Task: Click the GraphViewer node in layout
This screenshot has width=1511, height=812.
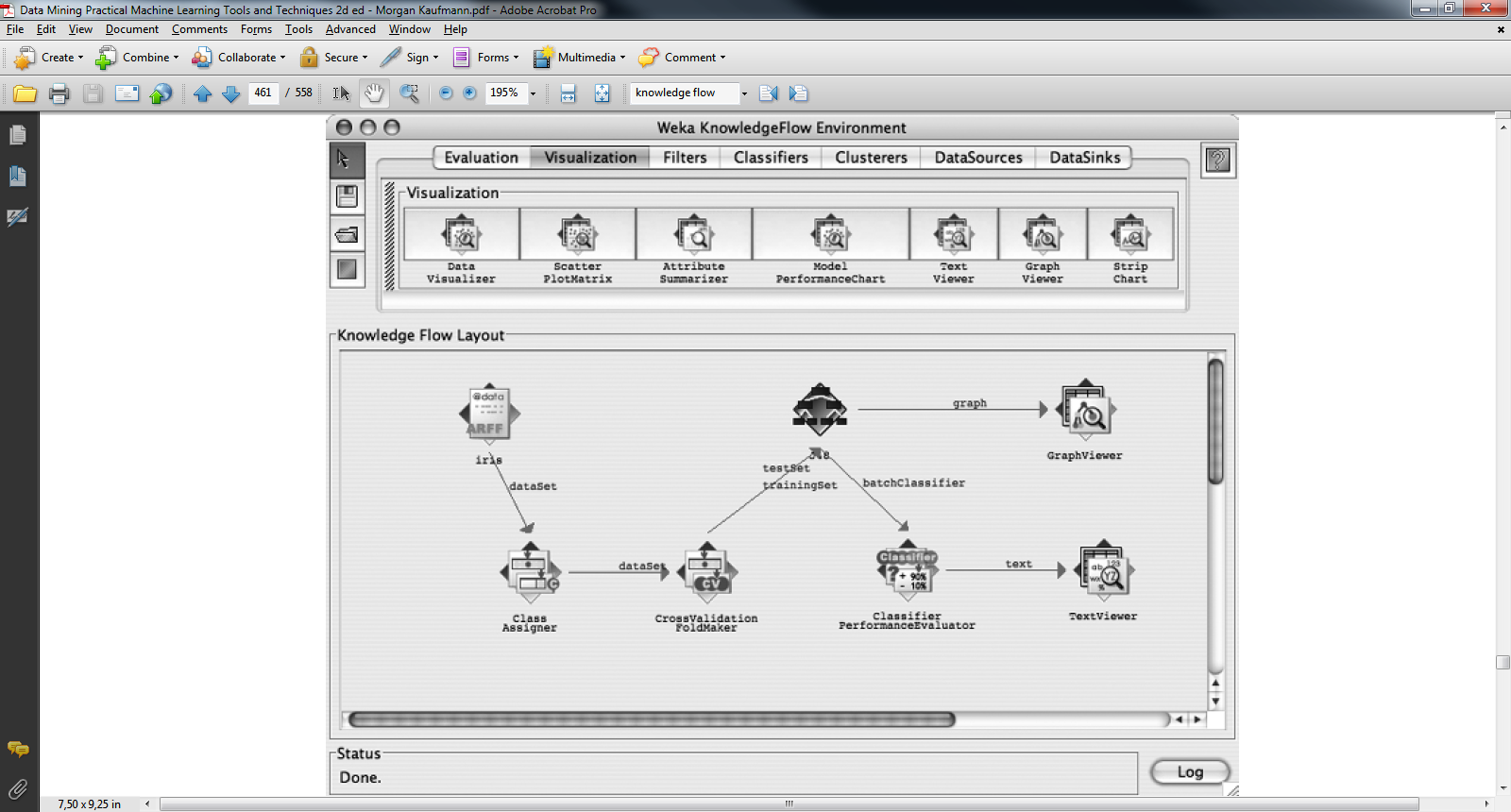Action: point(1086,410)
